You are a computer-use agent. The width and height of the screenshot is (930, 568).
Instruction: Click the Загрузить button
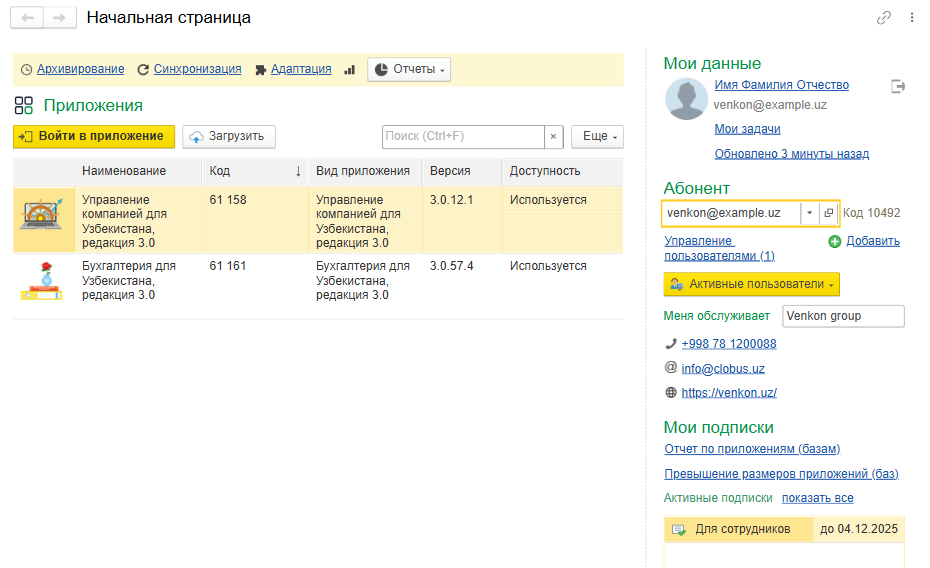point(228,136)
